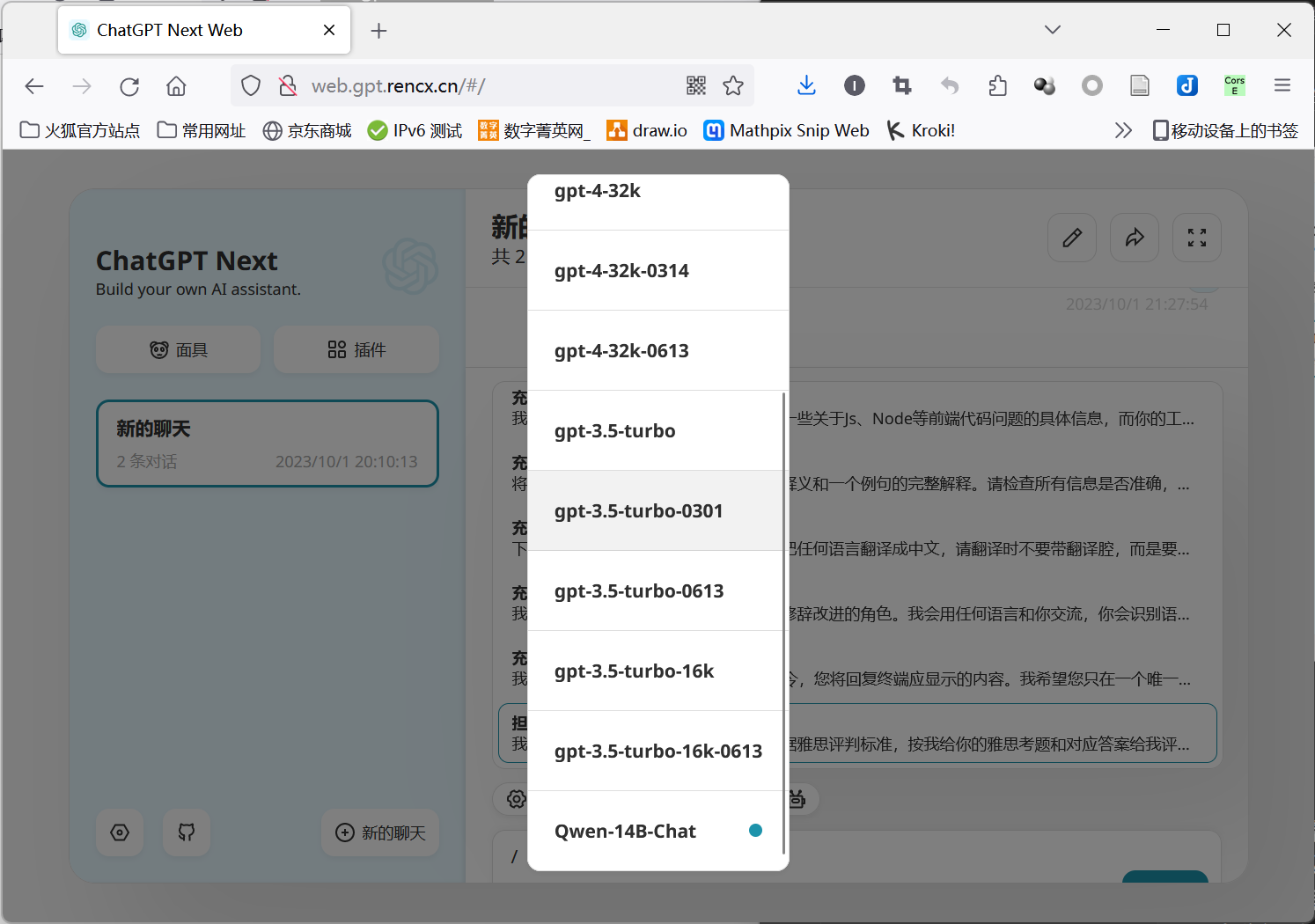
Task: Select the gpt-4-32k model option
Action: point(657,202)
